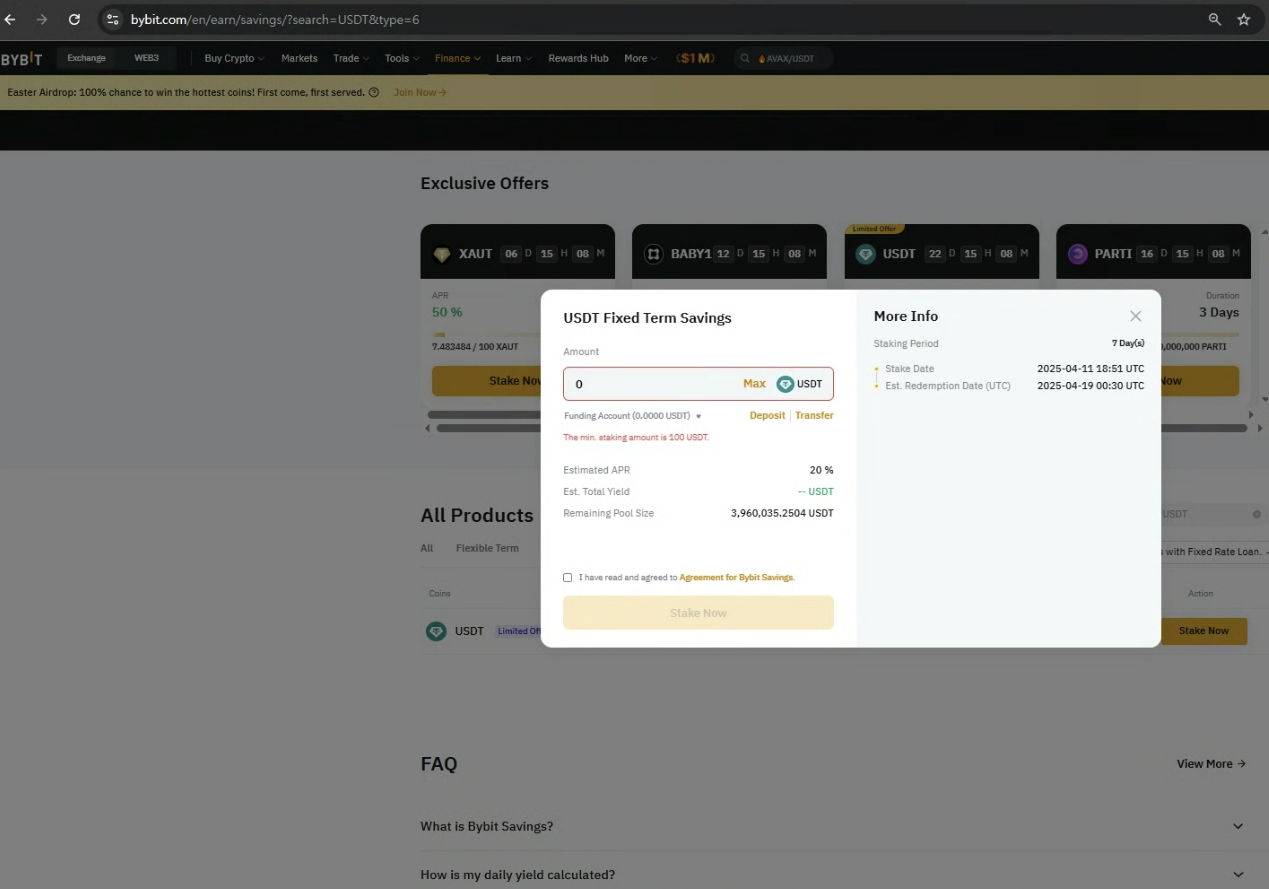This screenshot has width=1269, height=889.
Task: Select the Flexible Term tab
Action: [x=487, y=548]
